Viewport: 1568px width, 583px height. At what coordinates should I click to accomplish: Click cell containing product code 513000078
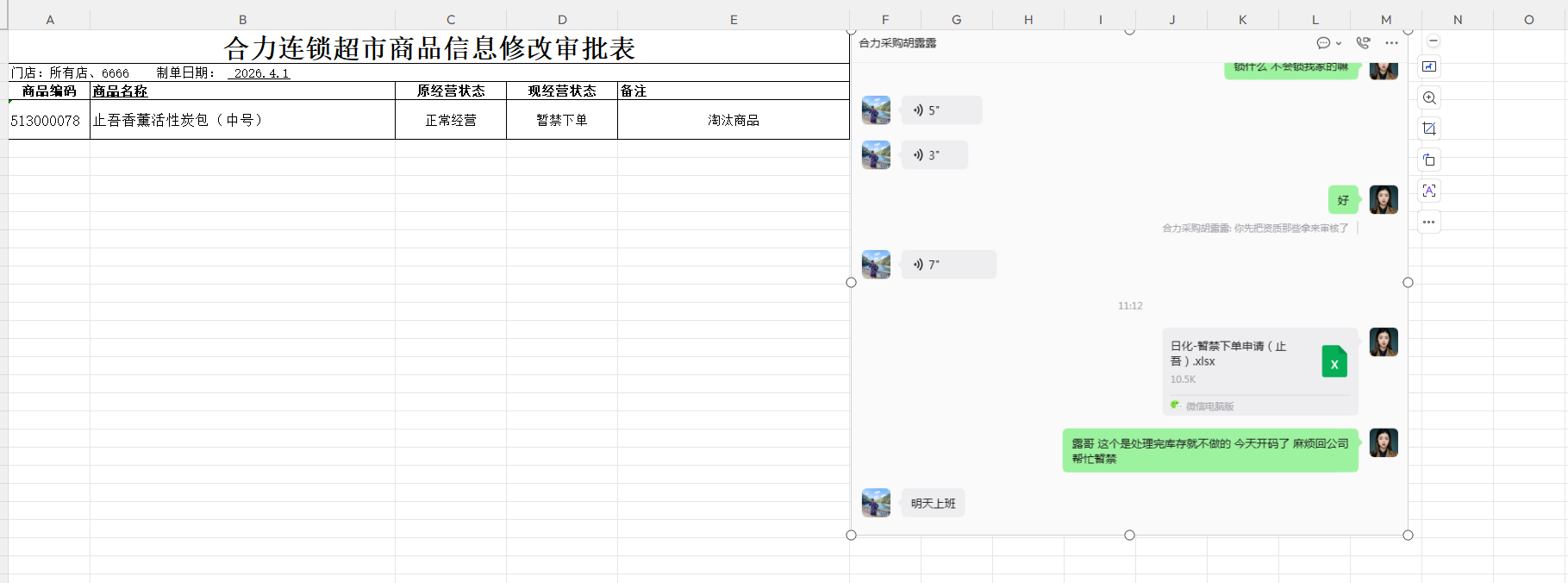[x=49, y=120]
